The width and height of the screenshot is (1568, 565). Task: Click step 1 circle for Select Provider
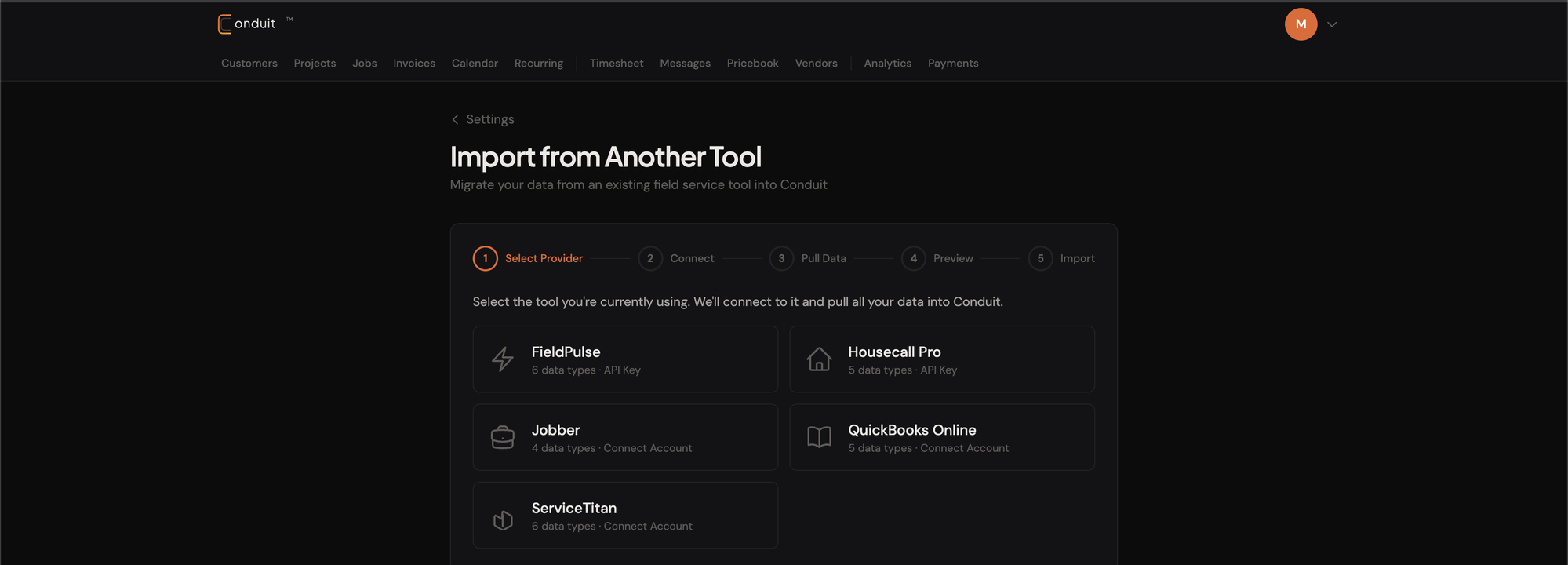486,258
